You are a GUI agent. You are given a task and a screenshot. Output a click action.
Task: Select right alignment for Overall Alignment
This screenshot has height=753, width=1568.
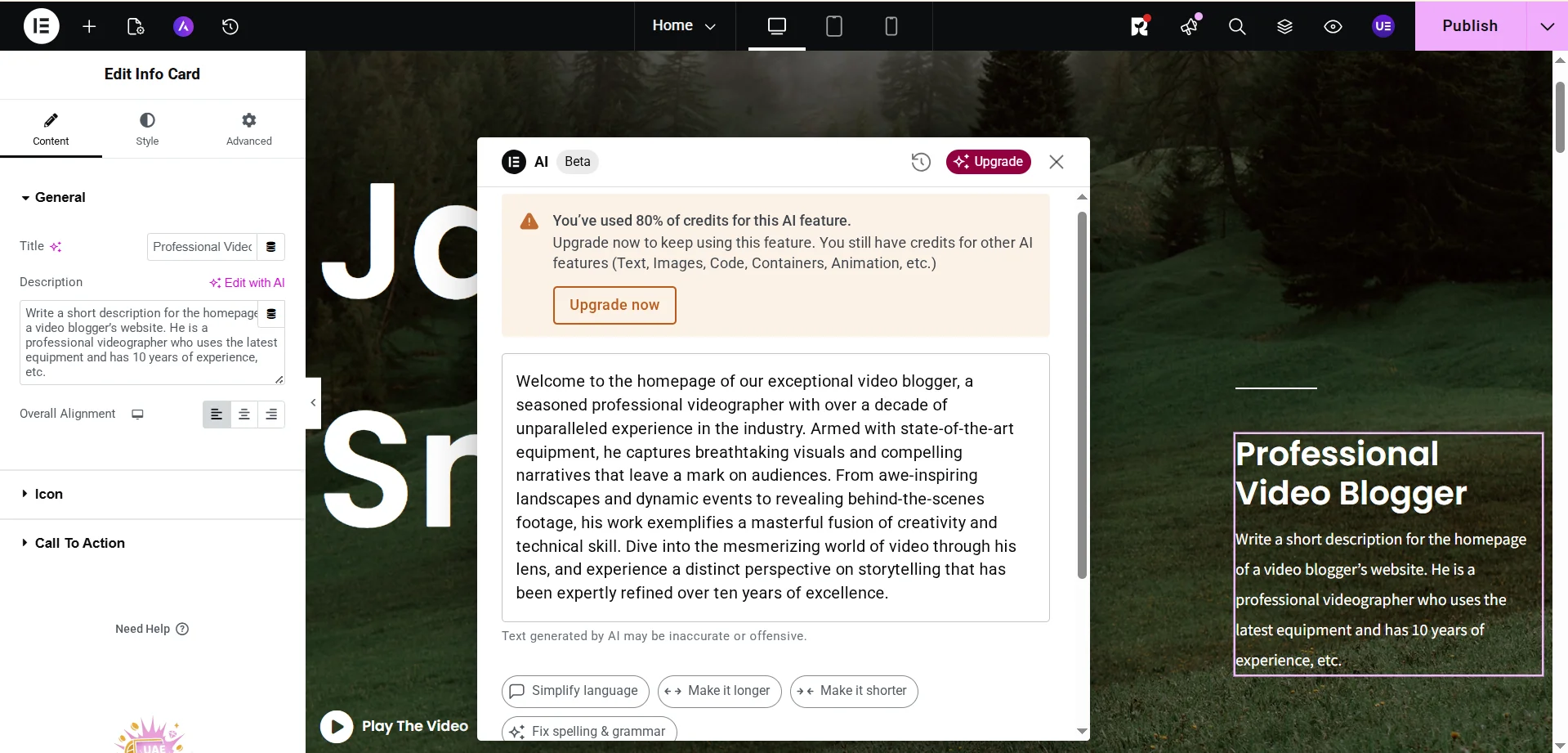point(271,414)
